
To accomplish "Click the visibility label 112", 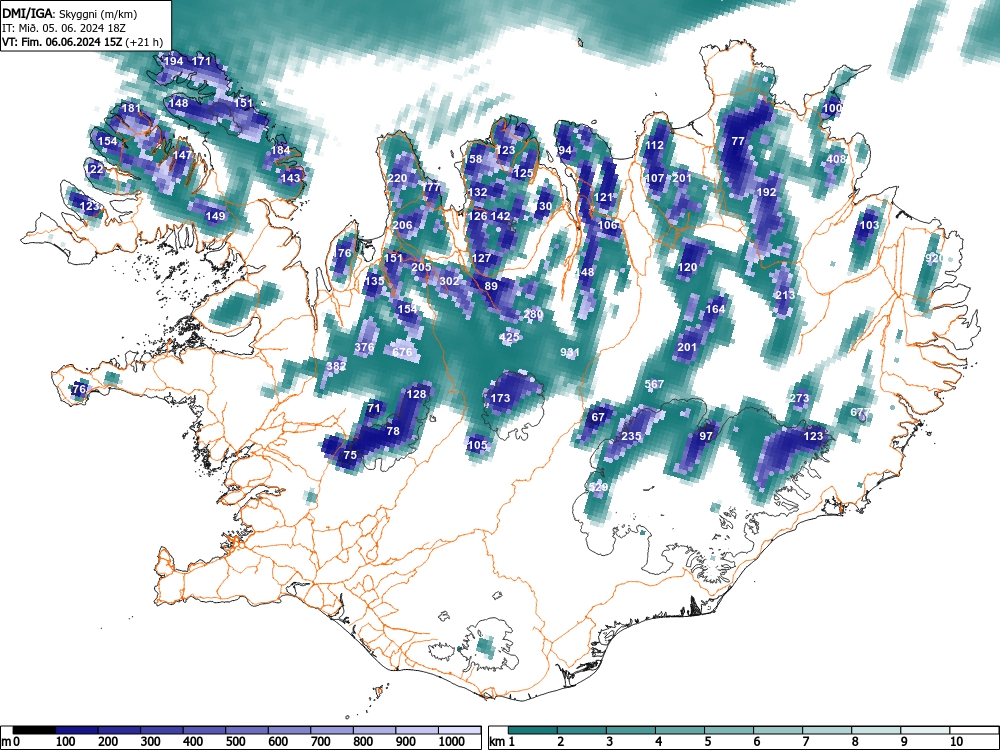I will click(x=654, y=145).
